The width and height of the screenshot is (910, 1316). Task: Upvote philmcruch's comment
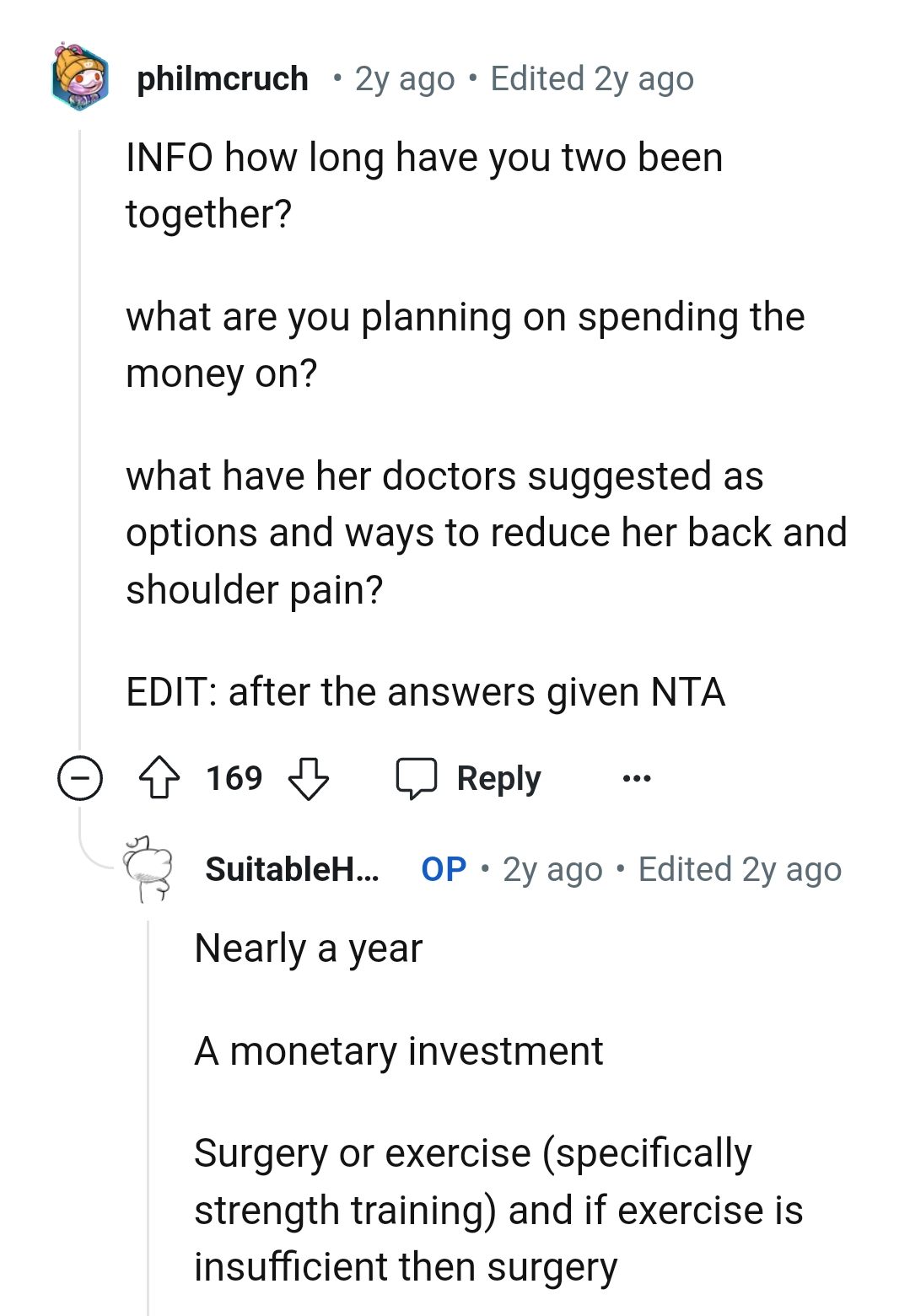tap(159, 778)
